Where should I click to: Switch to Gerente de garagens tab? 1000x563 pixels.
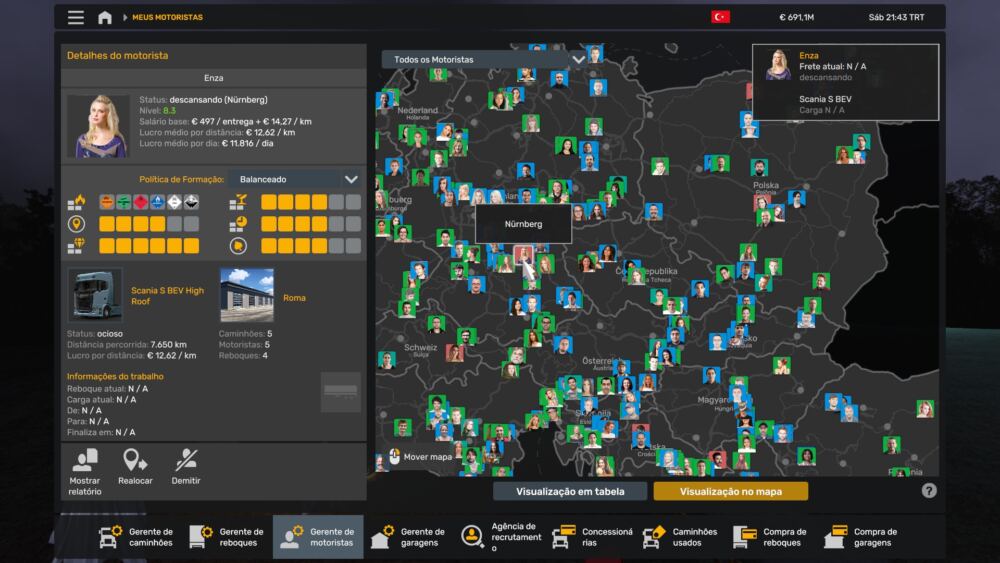(x=410, y=537)
